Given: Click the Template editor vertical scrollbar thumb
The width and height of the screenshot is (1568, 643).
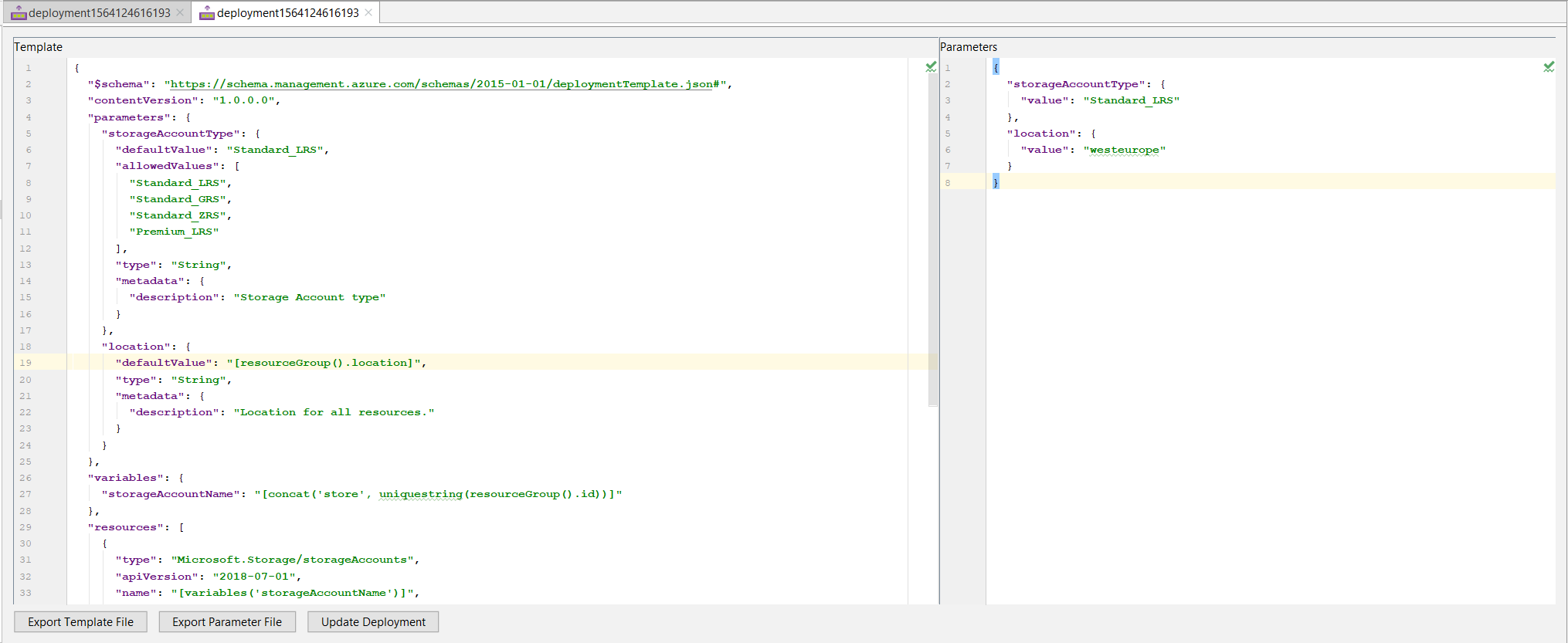Looking at the screenshot, I should coord(932,239).
